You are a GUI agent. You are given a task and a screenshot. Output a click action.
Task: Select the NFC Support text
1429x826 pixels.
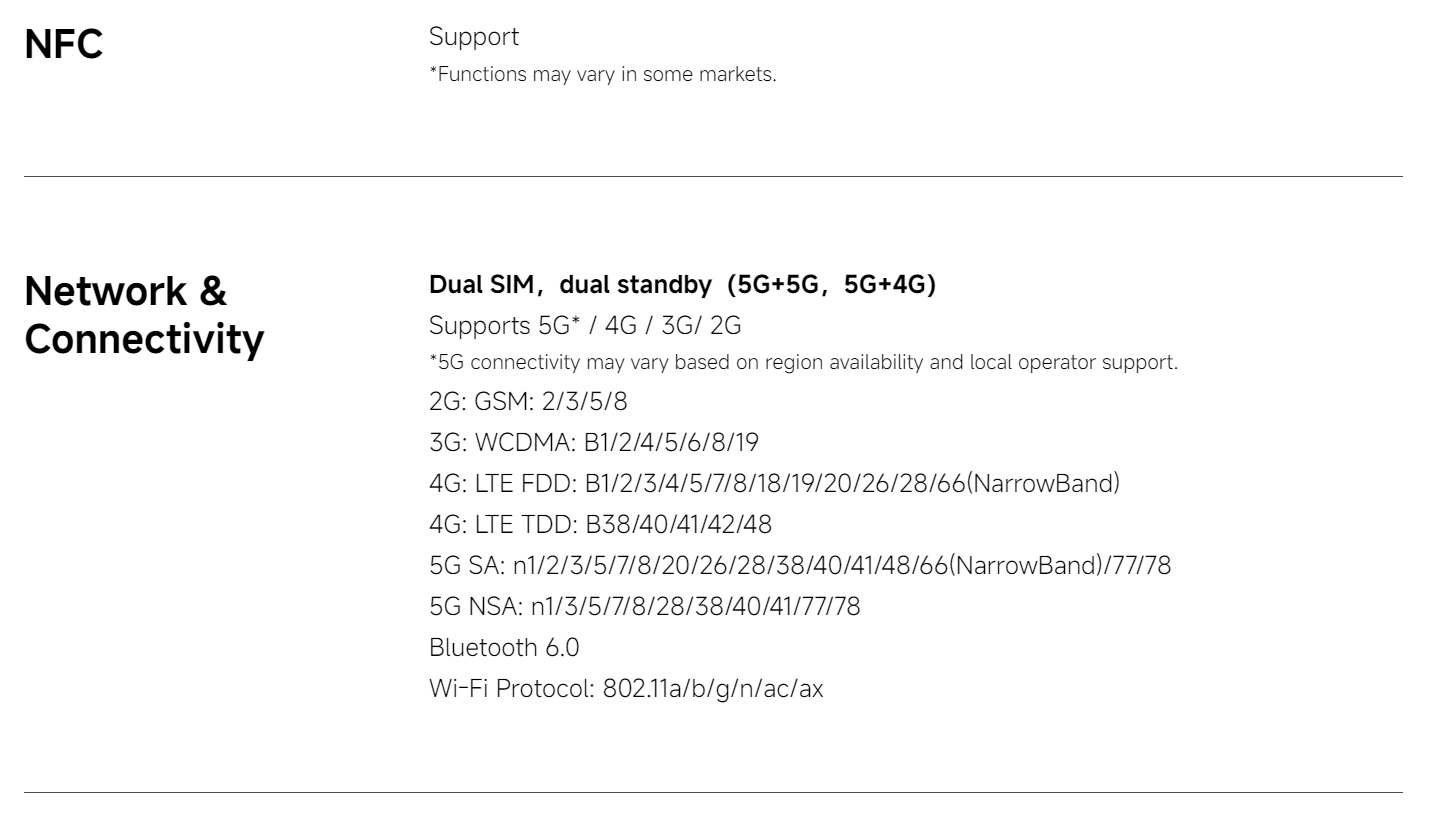pyautogui.click(x=474, y=37)
